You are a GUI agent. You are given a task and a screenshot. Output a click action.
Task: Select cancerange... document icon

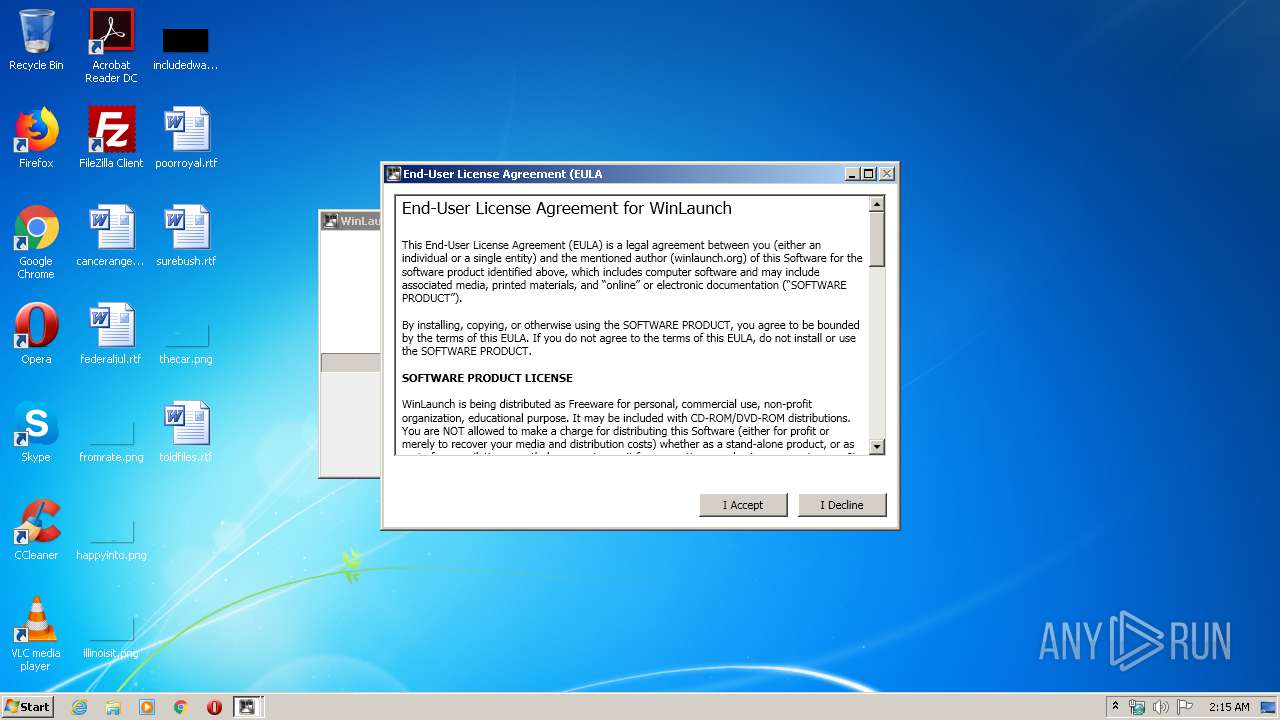111,236
